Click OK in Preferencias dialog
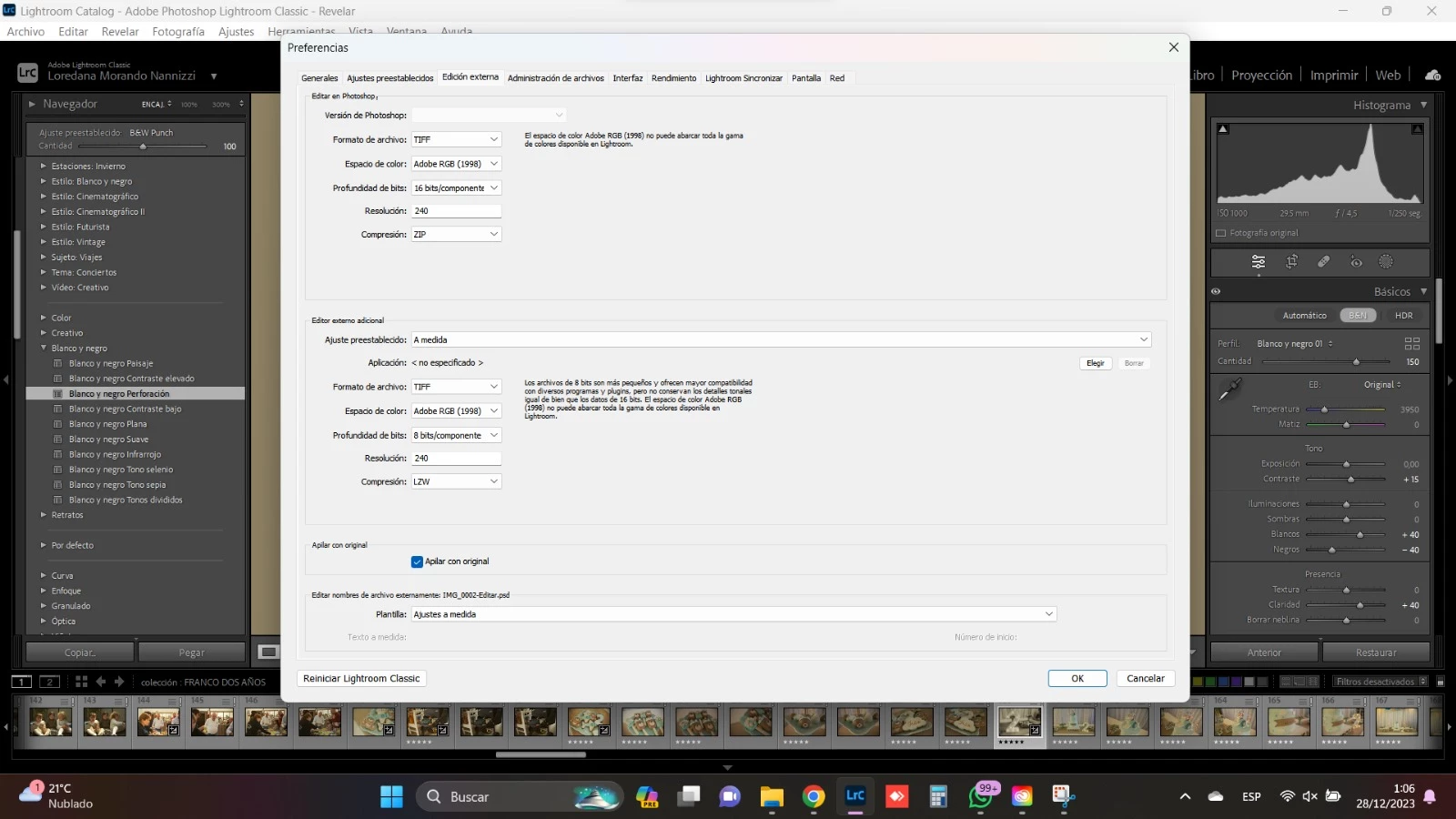The height and width of the screenshot is (819, 1456). pyautogui.click(x=1077, y=678)
